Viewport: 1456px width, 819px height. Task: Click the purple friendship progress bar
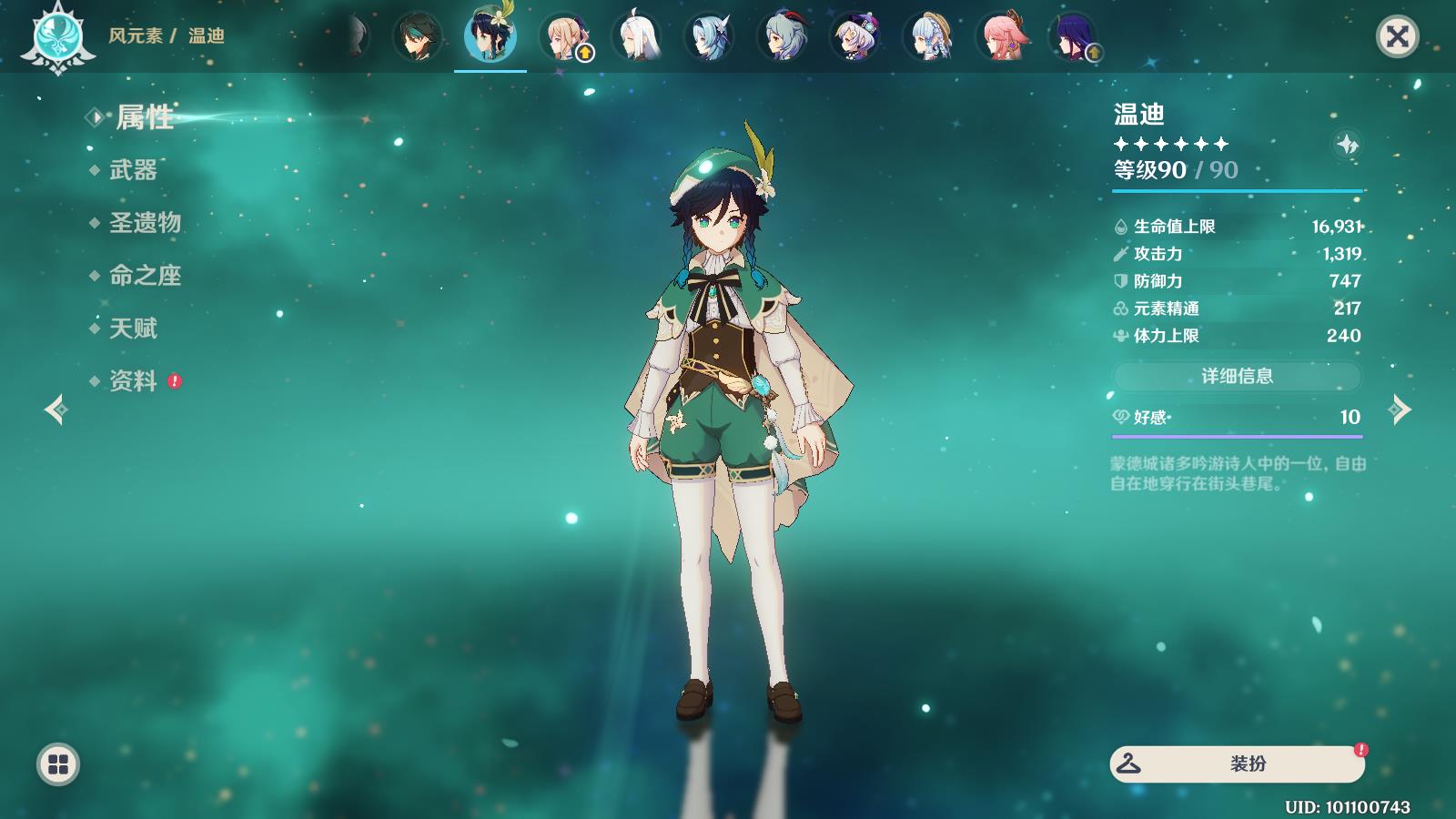tap(1238, 437)
